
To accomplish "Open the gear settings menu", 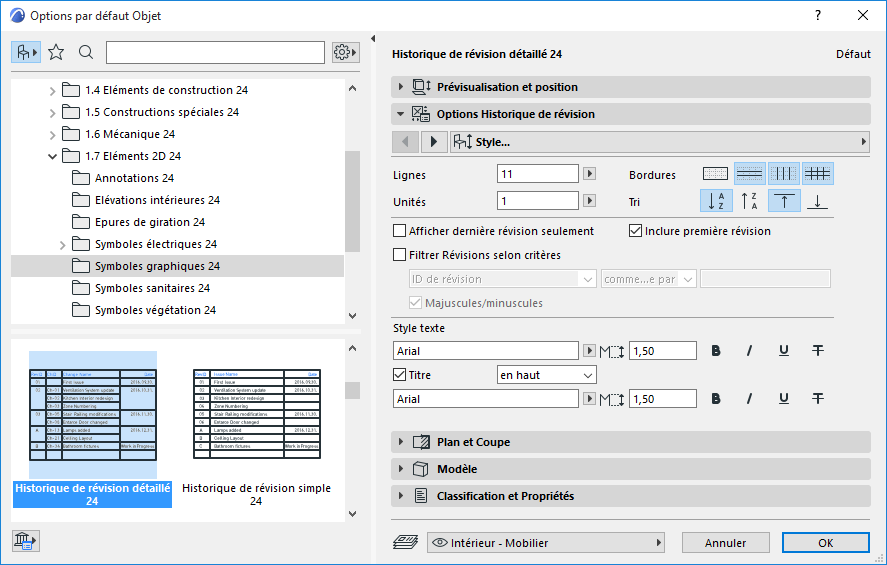I will 345,53.
